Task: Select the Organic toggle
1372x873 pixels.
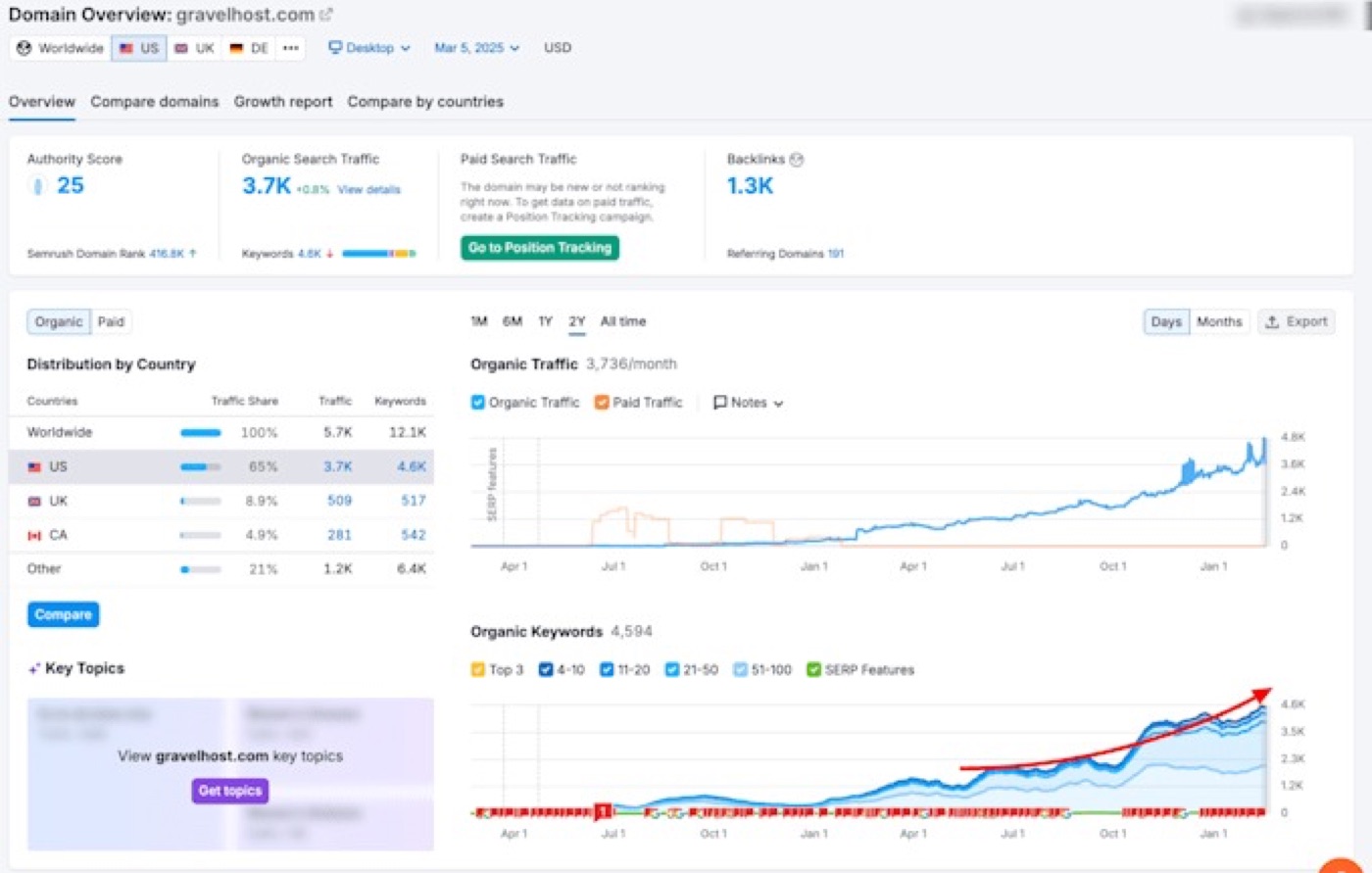Action: (59, 321)
